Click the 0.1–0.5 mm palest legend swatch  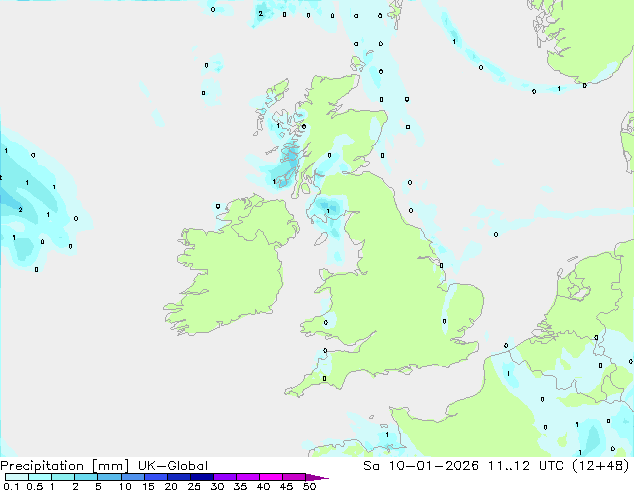click(x=17, y=477)
